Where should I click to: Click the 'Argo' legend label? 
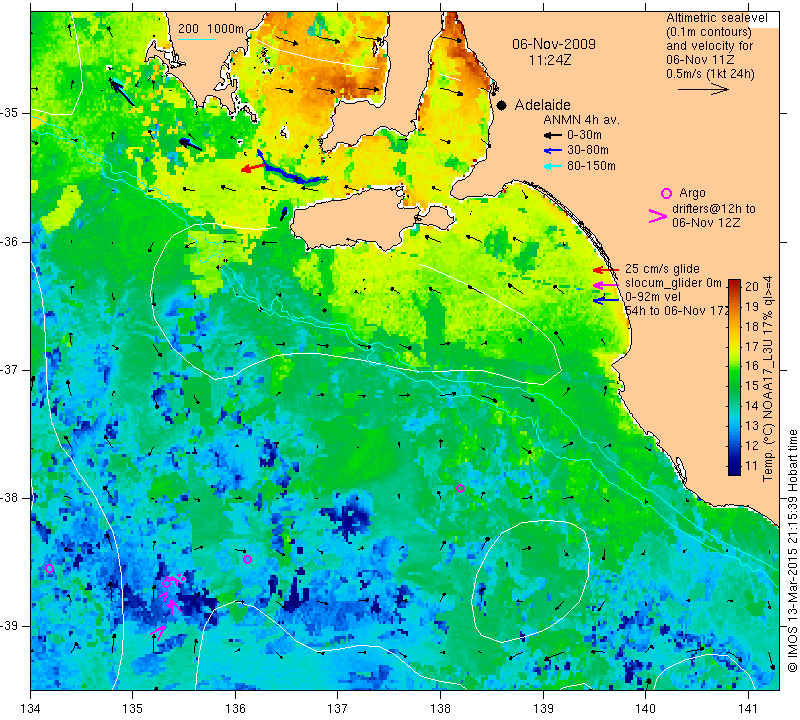692,193
